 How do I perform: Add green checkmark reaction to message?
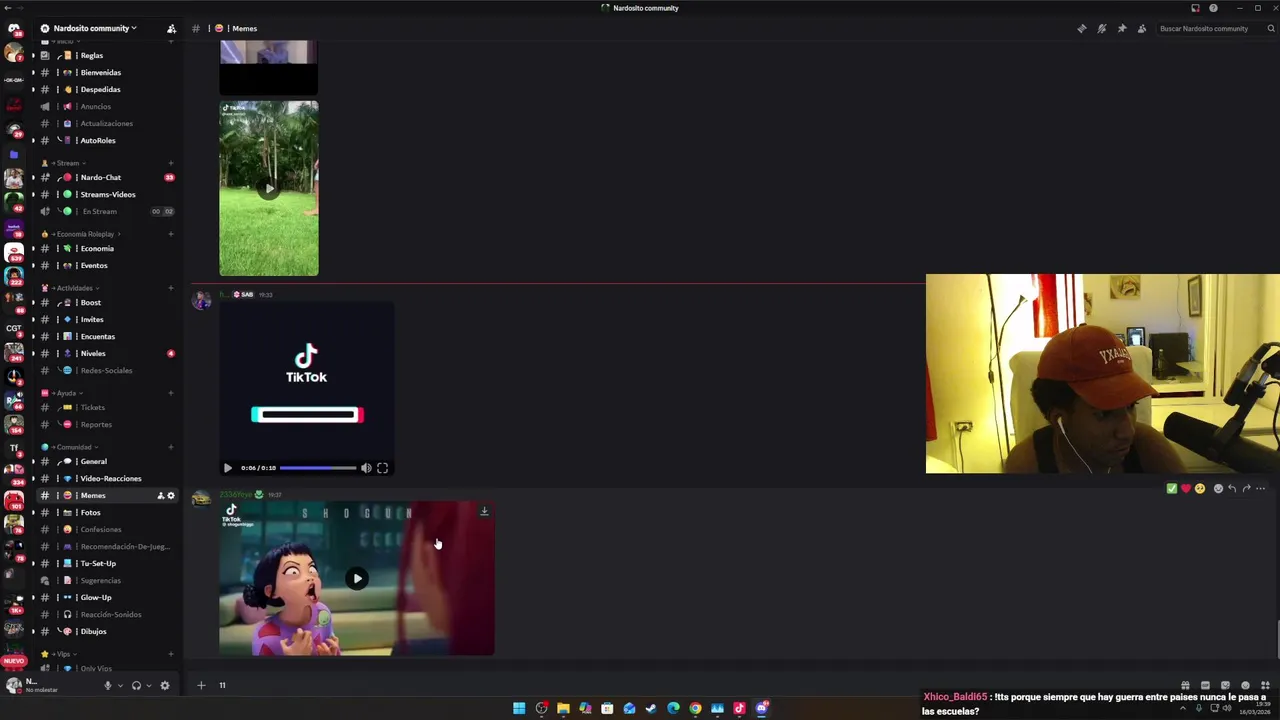pyautogui.click(x=1172, y=488)
